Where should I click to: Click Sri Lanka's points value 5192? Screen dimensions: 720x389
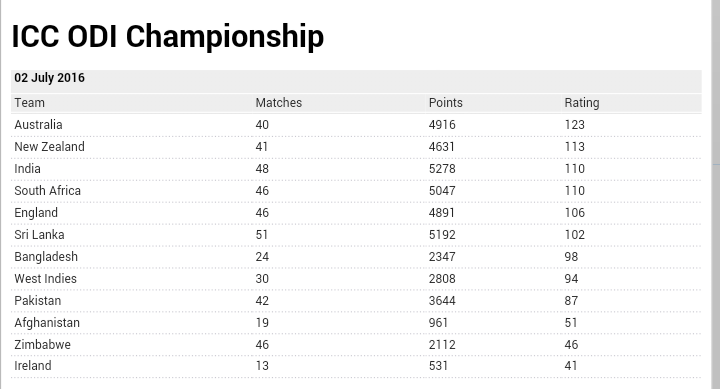point(442,235)
